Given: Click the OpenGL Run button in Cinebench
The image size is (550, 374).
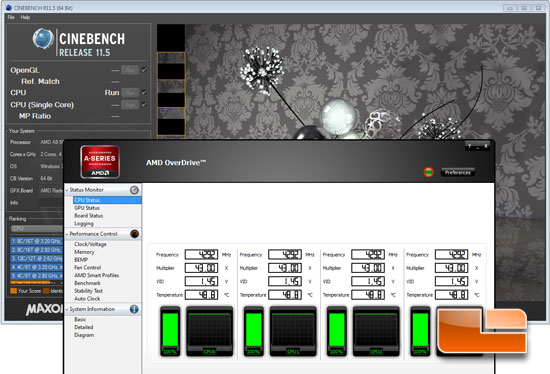Looking at the screenshot, I should 130,70.
